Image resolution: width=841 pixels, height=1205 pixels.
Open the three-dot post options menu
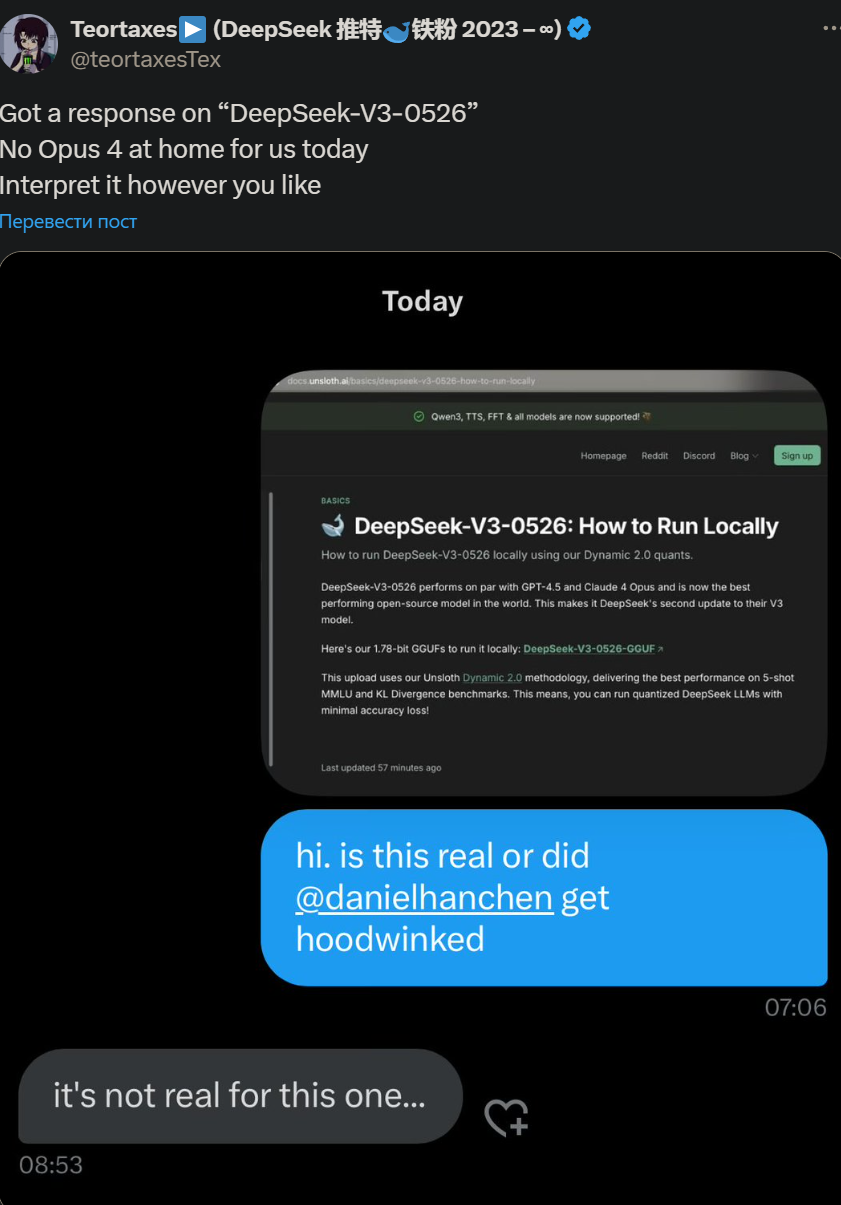(x=831, y=28)
